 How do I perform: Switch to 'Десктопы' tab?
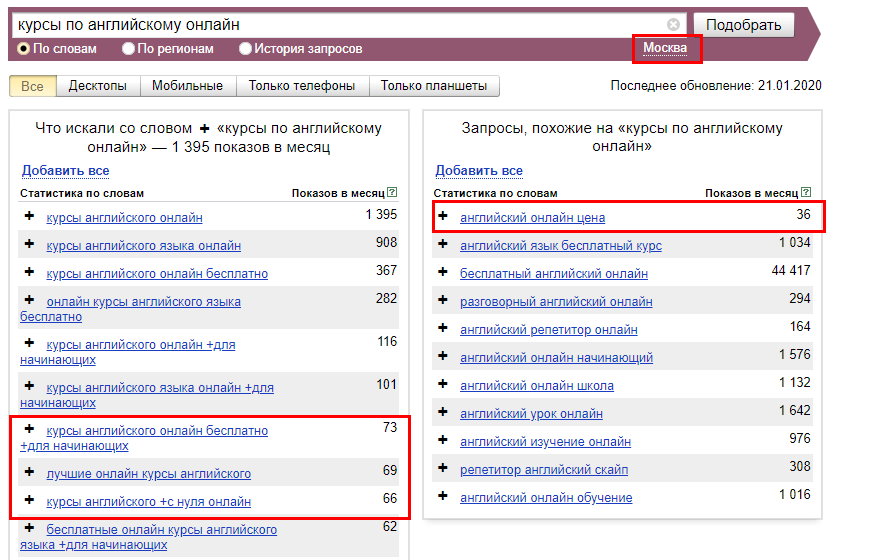(98, 86)
